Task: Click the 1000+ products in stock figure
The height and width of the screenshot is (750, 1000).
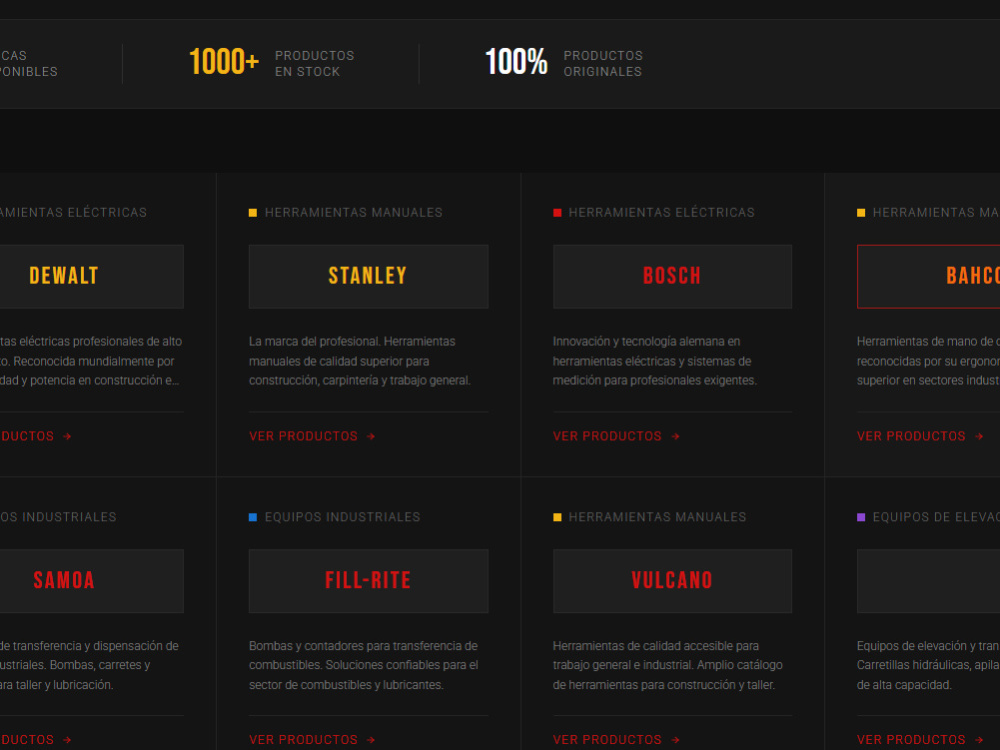Action: 224,62
